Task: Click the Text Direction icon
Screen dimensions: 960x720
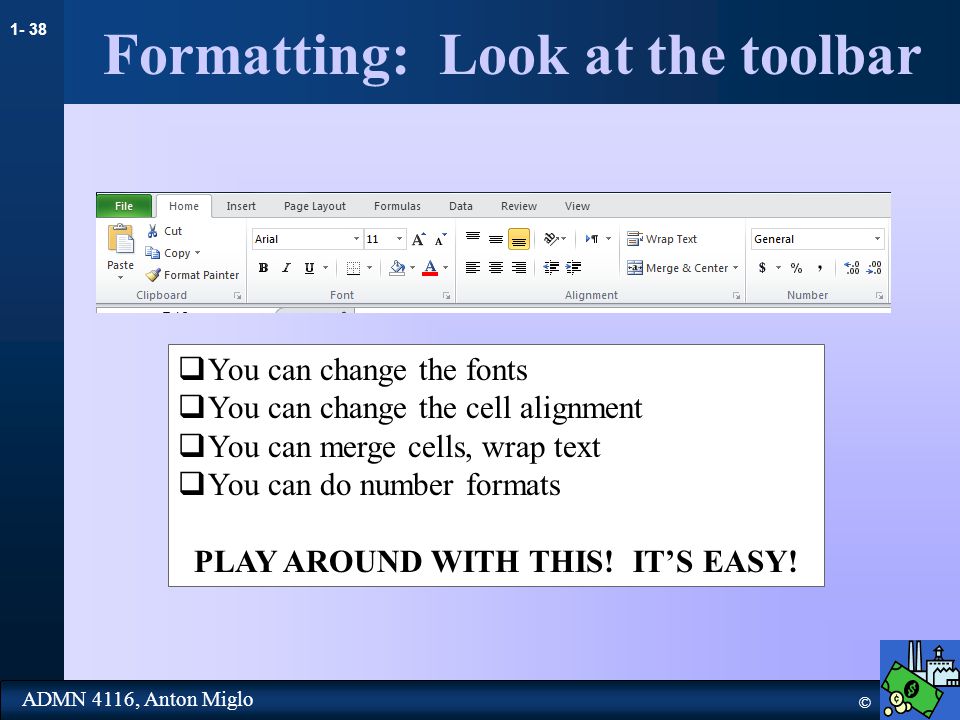Action: [x=592, y=239]
